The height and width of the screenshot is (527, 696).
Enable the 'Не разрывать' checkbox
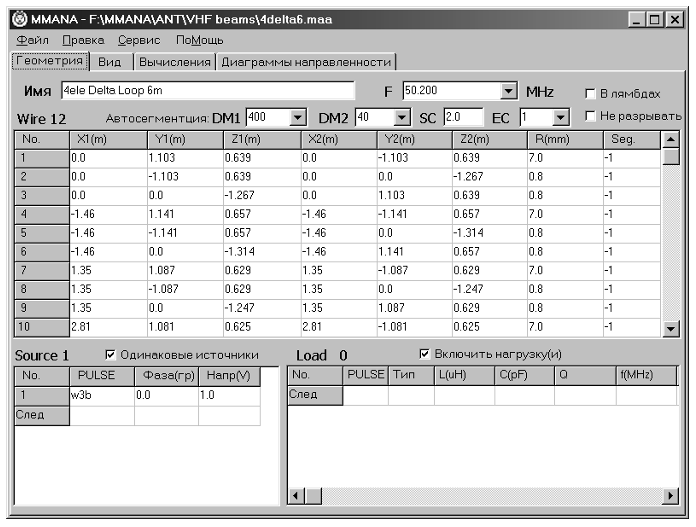point(589,117)
